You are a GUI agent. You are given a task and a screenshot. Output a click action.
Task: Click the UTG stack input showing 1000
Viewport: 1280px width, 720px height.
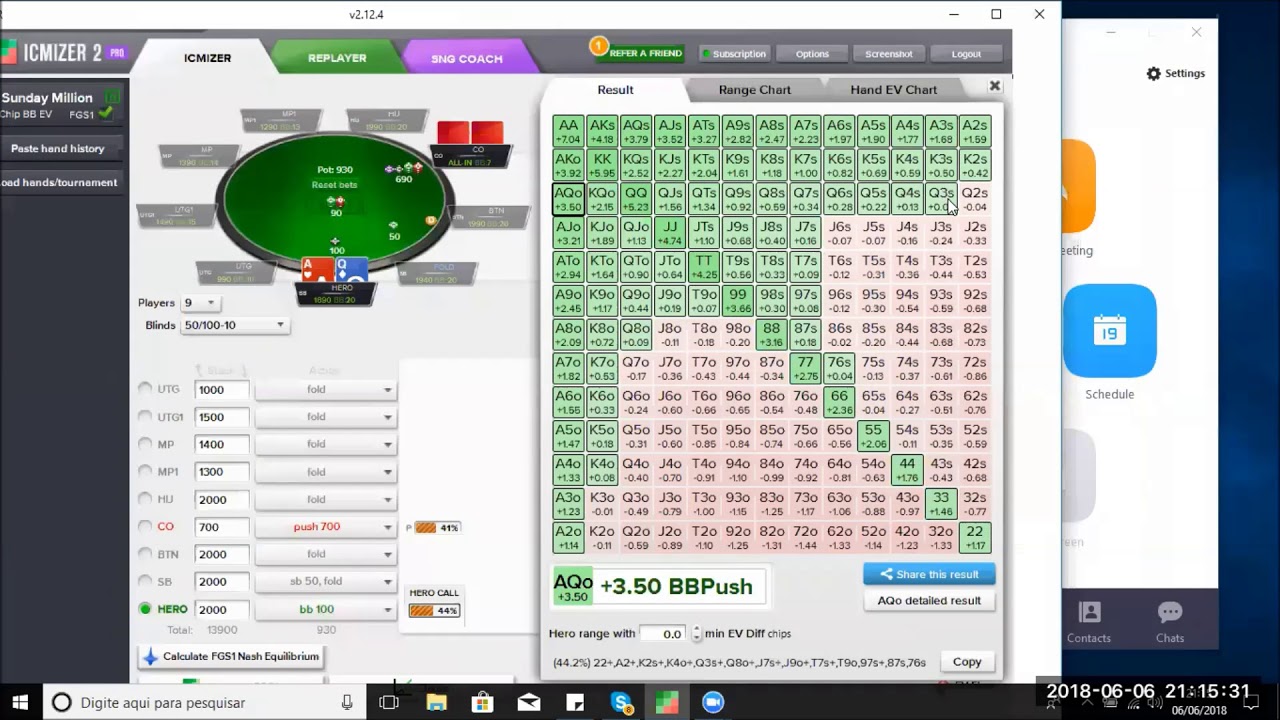222,389
